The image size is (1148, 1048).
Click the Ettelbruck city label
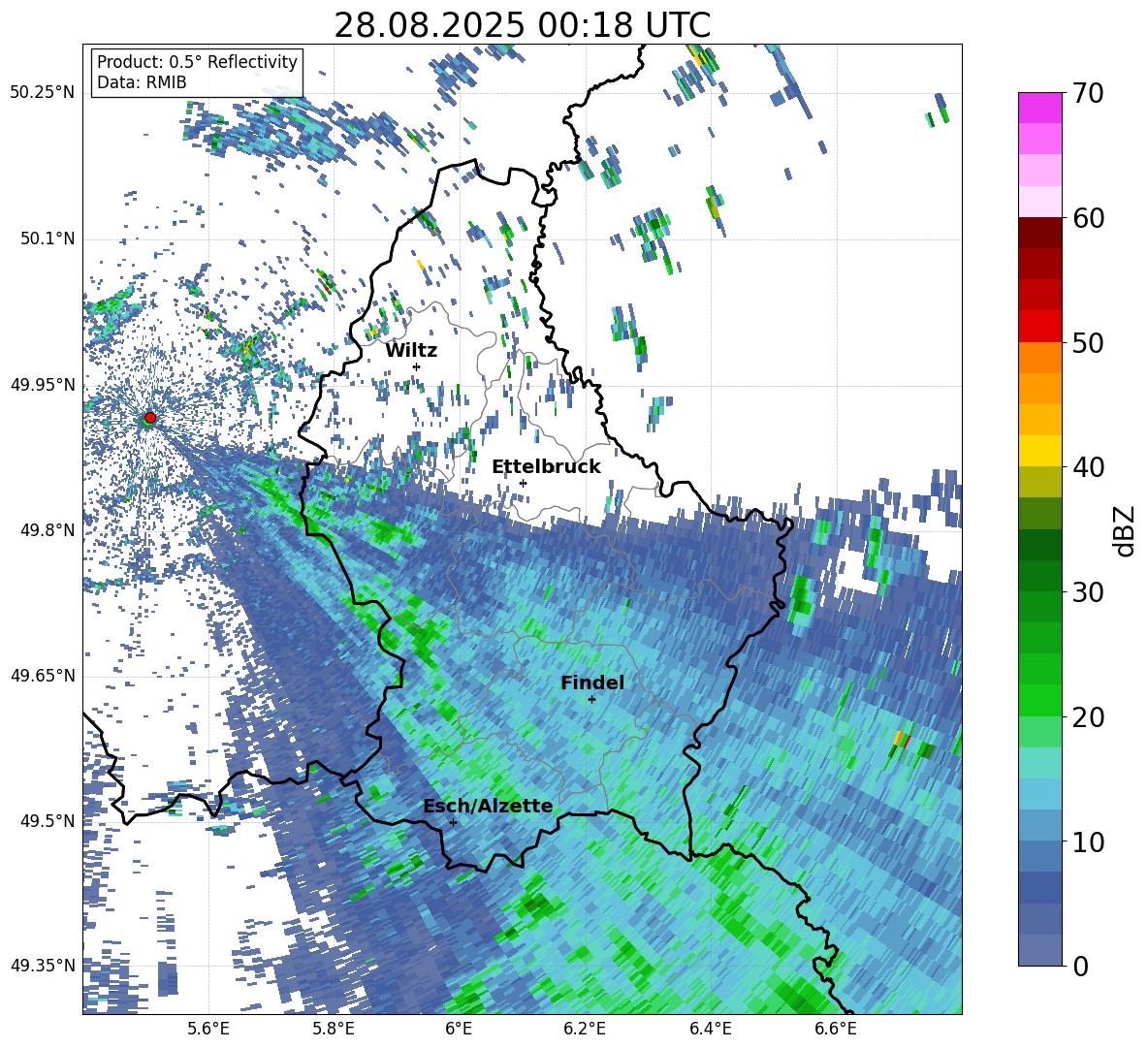[546, 466]
